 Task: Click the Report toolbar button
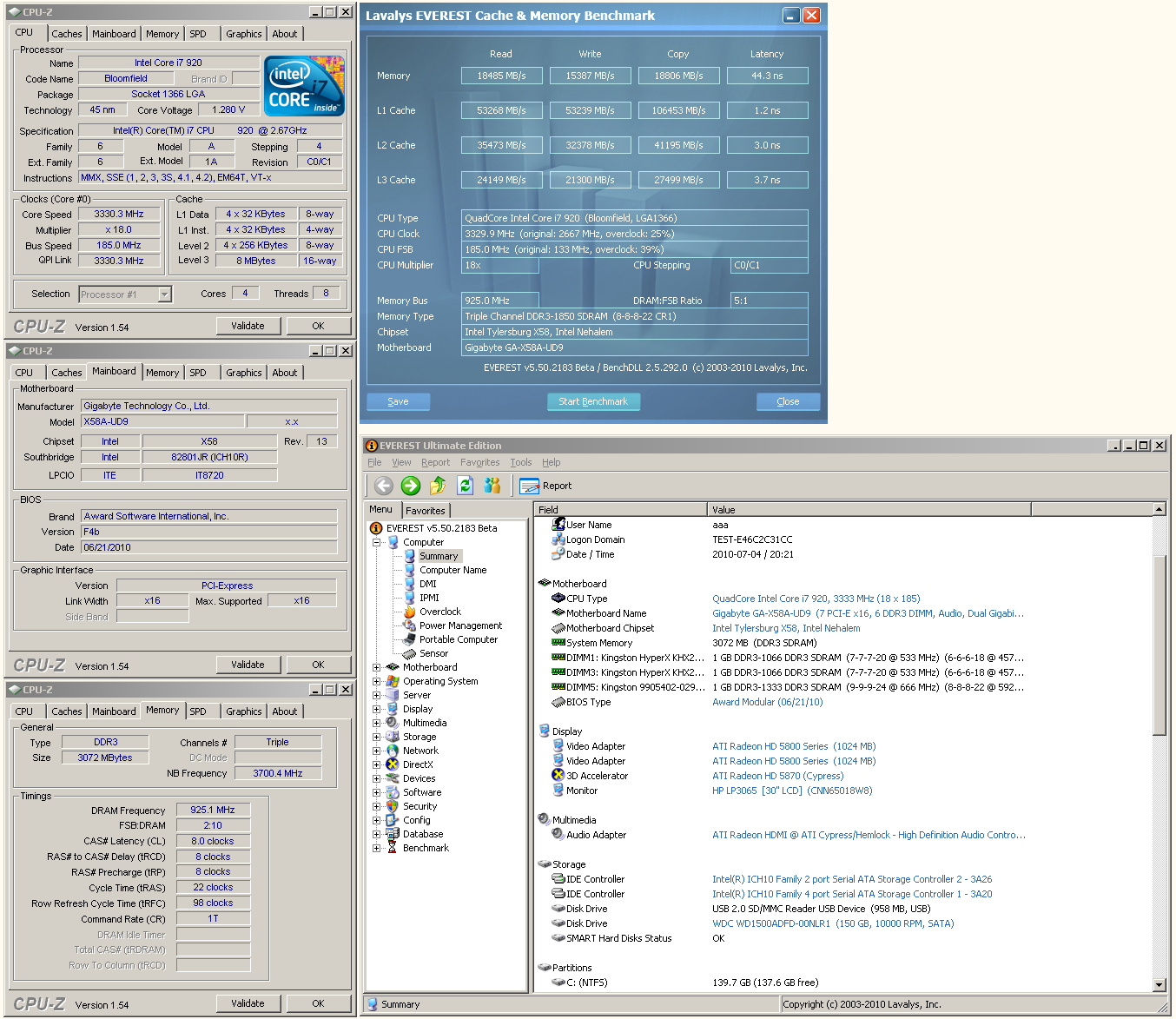(545, 486)
